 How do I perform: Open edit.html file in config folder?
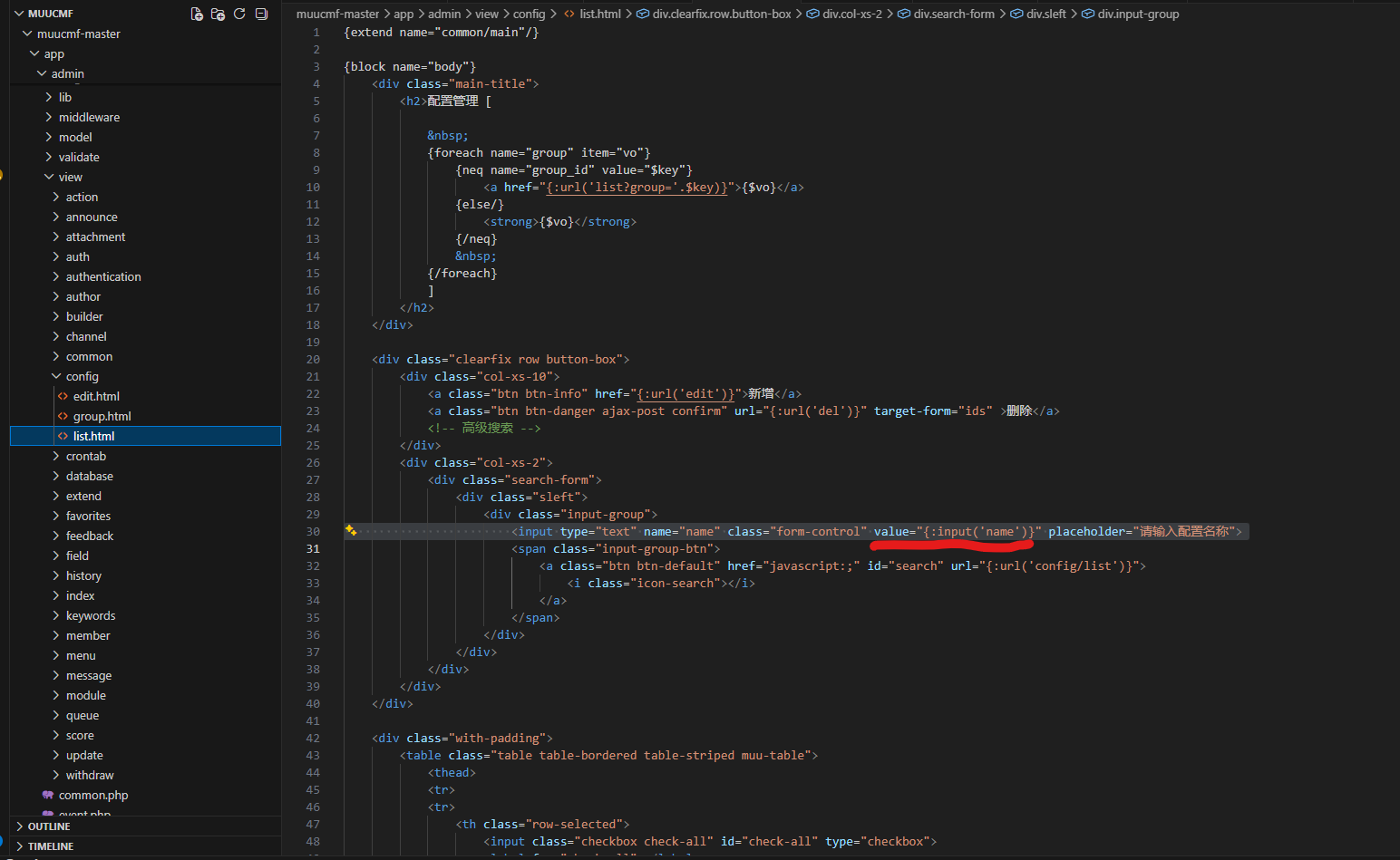[x=96, y=396]
